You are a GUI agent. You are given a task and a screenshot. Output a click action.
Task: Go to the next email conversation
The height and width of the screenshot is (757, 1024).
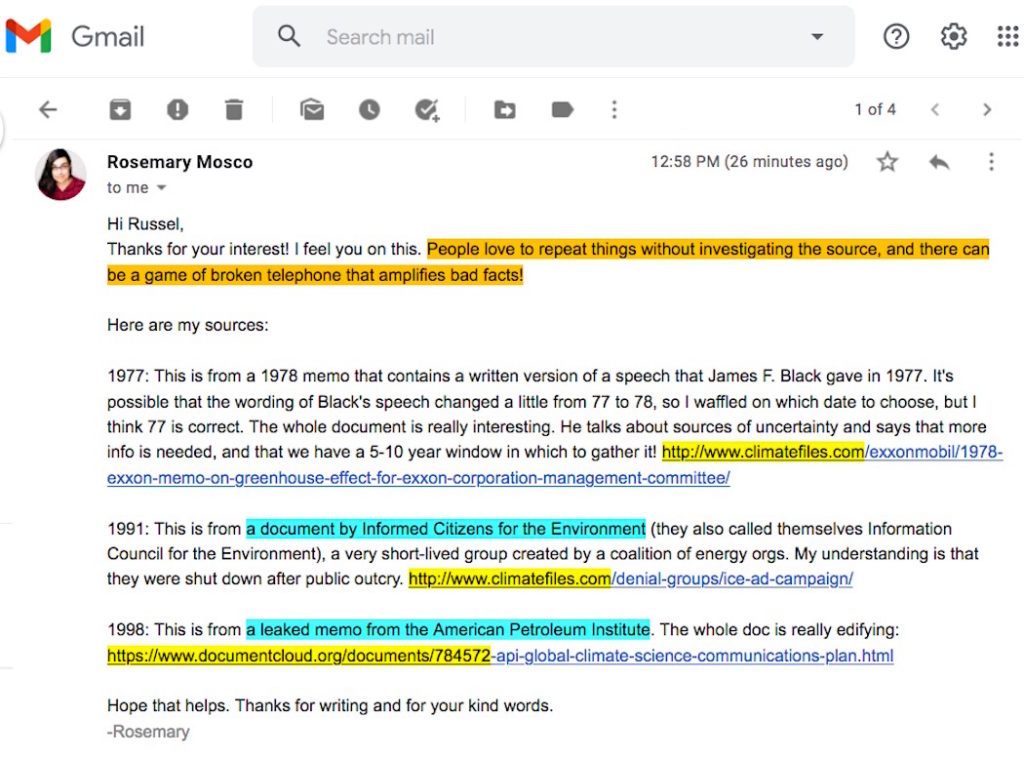pos(987,110)
